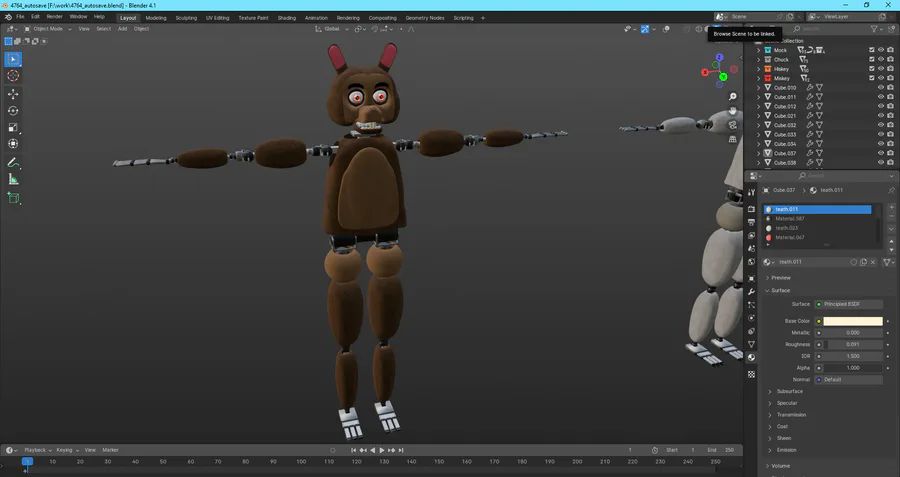900x477 pixels.
Task: Uncheck the Miskey collection checkbox
Action: [872, 78]
